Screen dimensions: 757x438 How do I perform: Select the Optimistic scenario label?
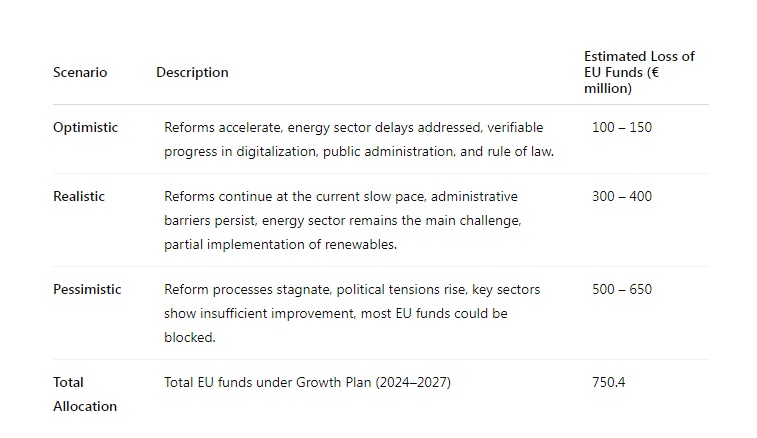point(85,127)
